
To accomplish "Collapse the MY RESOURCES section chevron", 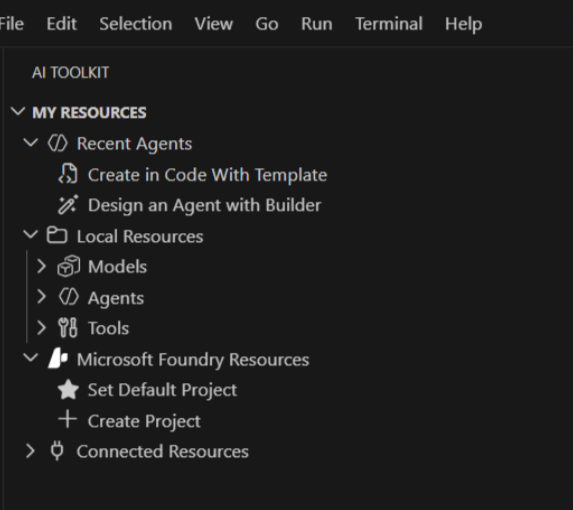I will click(18, 111).
